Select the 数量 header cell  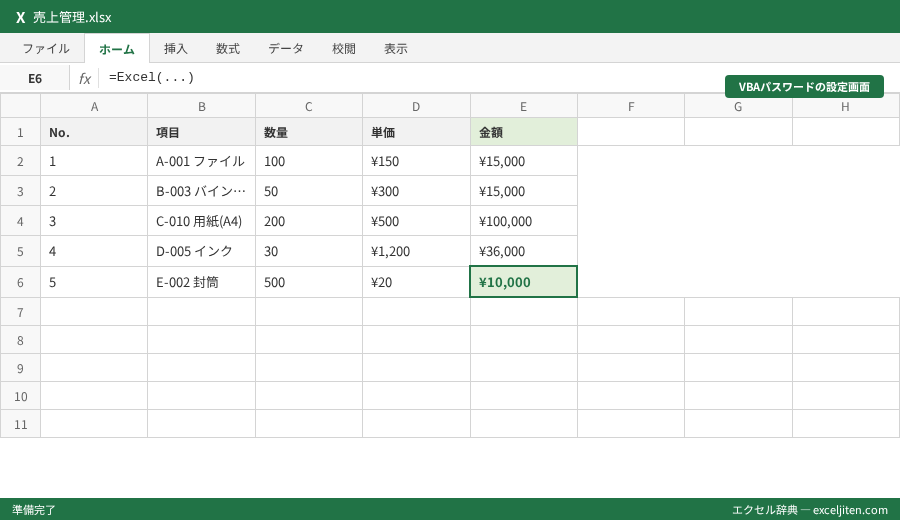tap(309, 133)
